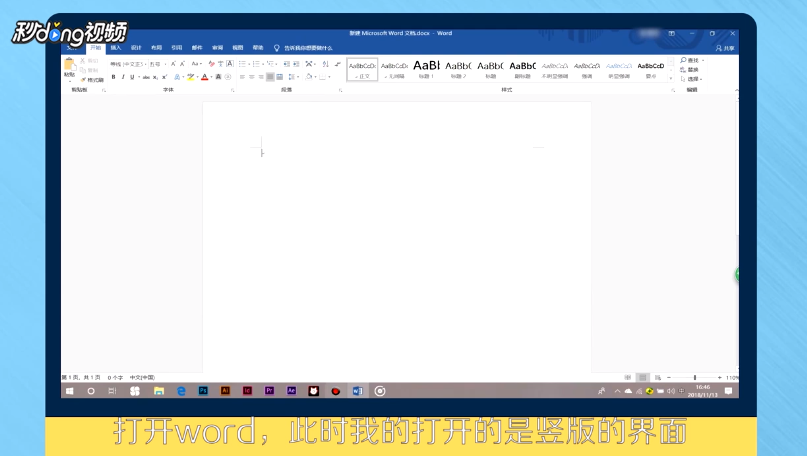This screenshot has height=456, width=807.
Task: Apply subscript formatting
Action: 155,77
